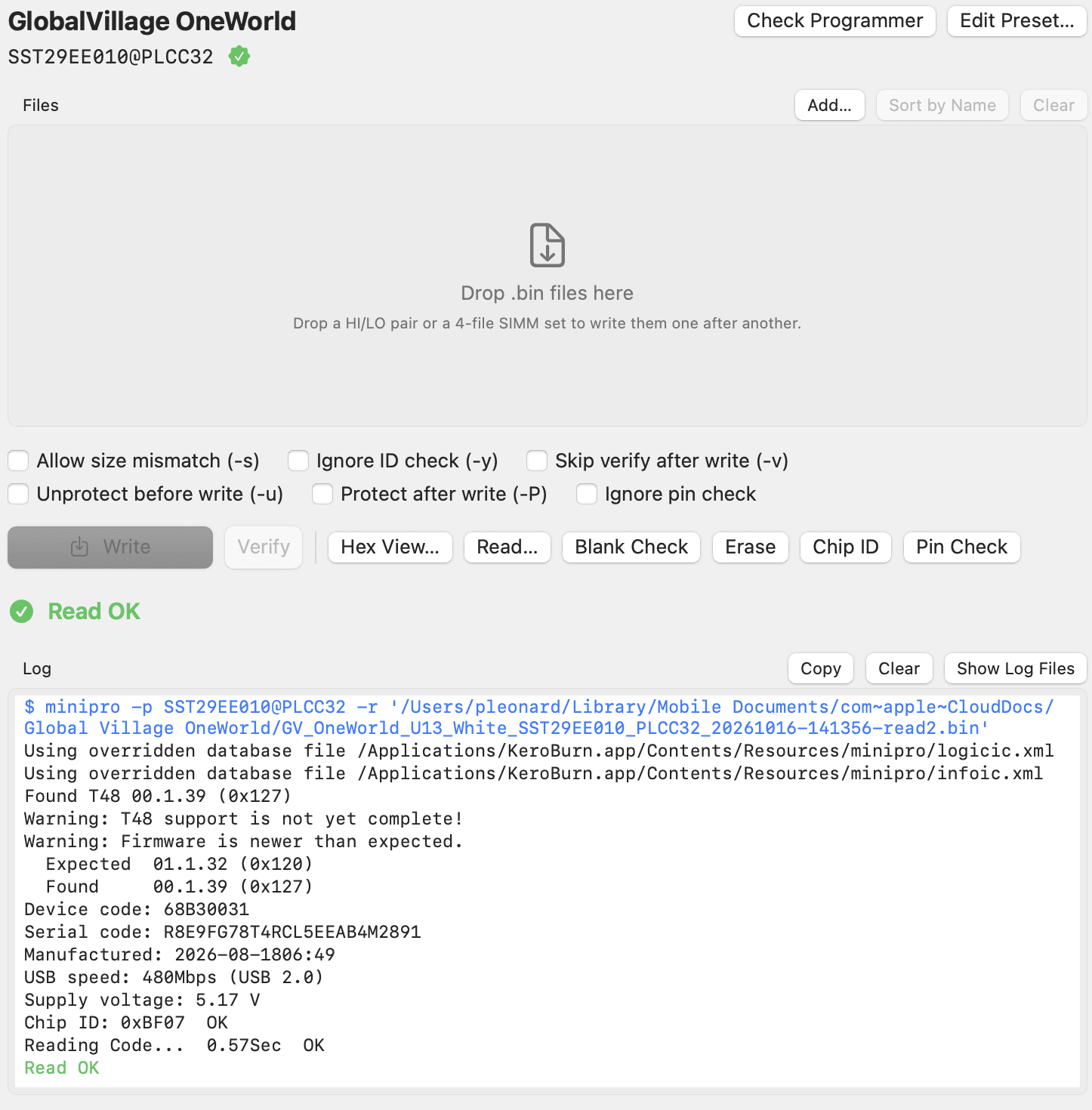Screen dimensions: 1092x1110
Task: Enable Allow size mismatch (-s) checkbox
Action: pos(18,461)
